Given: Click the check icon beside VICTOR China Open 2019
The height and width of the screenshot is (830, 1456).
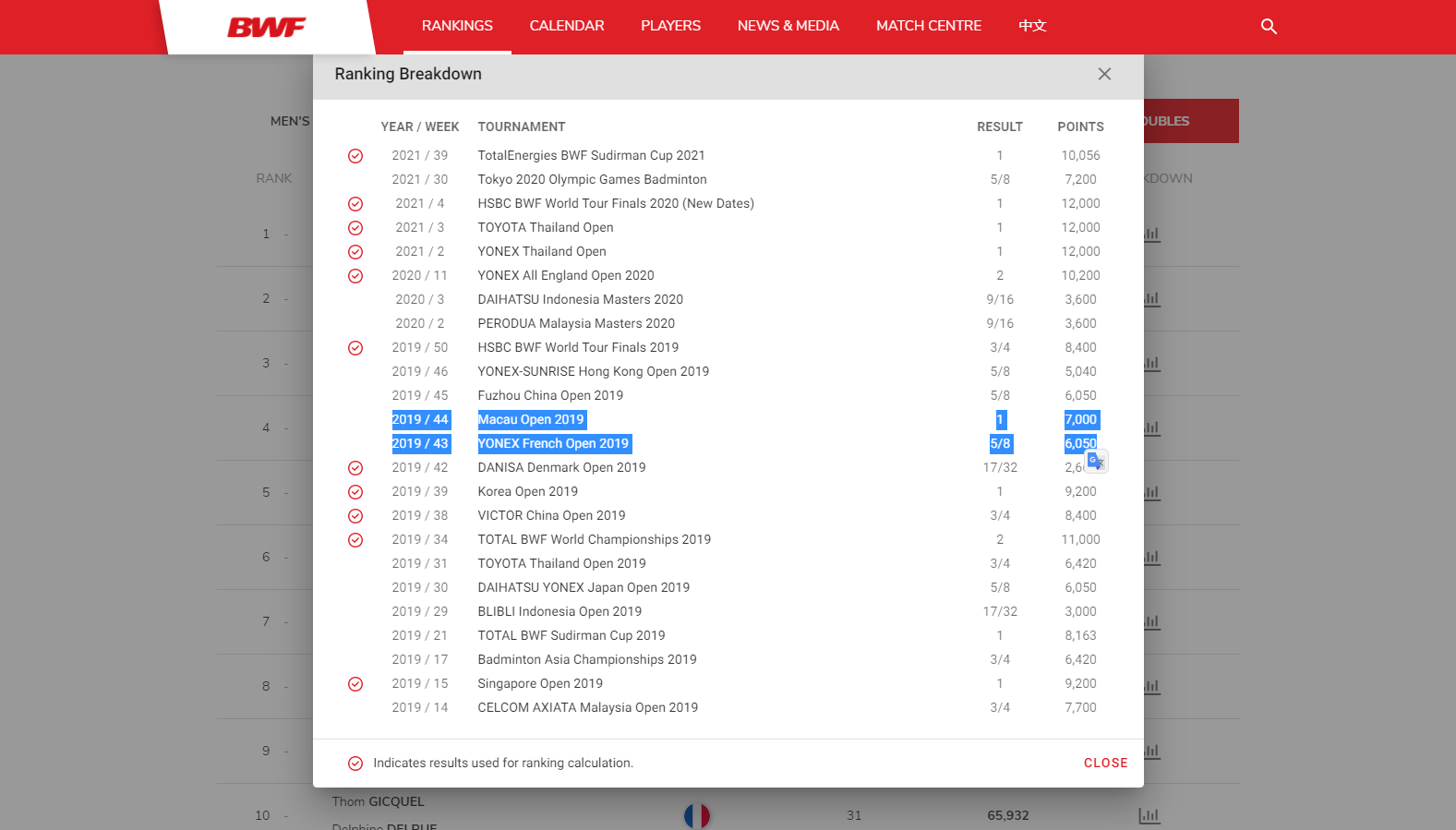Looking at the screenshot, I should point(355,516).
